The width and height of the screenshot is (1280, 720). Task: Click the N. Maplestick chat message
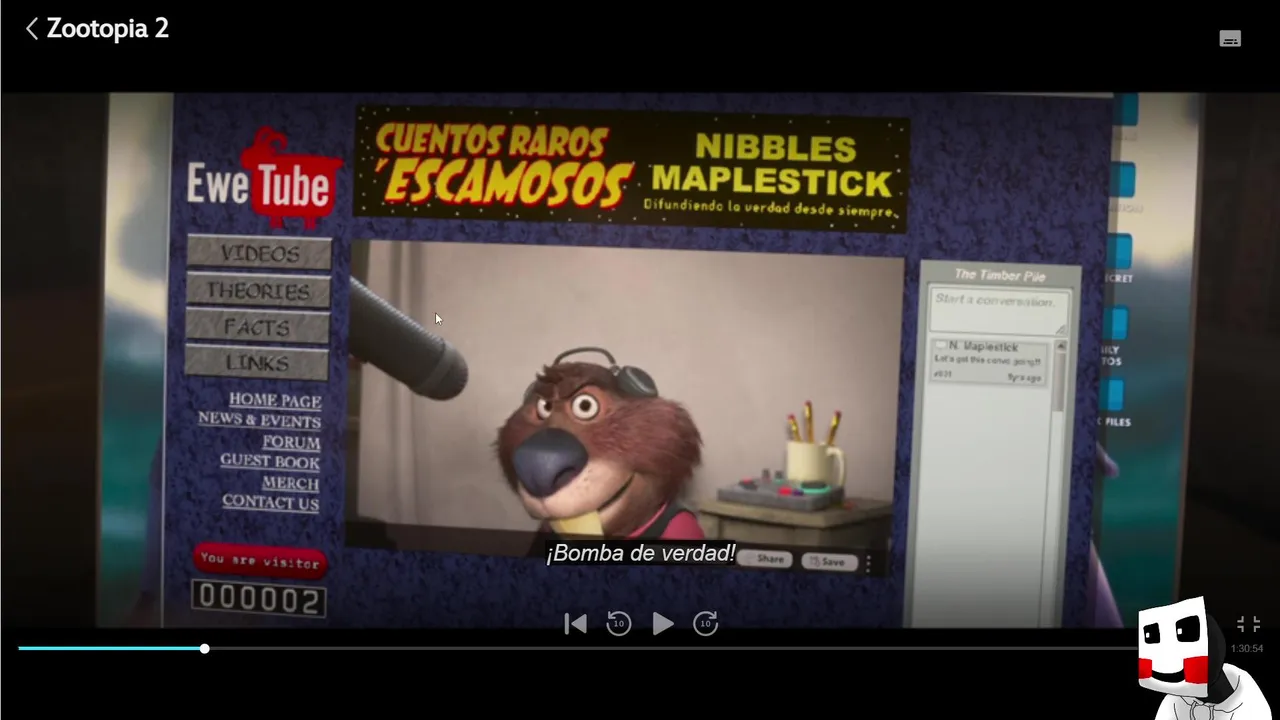(x=989, y=361)
